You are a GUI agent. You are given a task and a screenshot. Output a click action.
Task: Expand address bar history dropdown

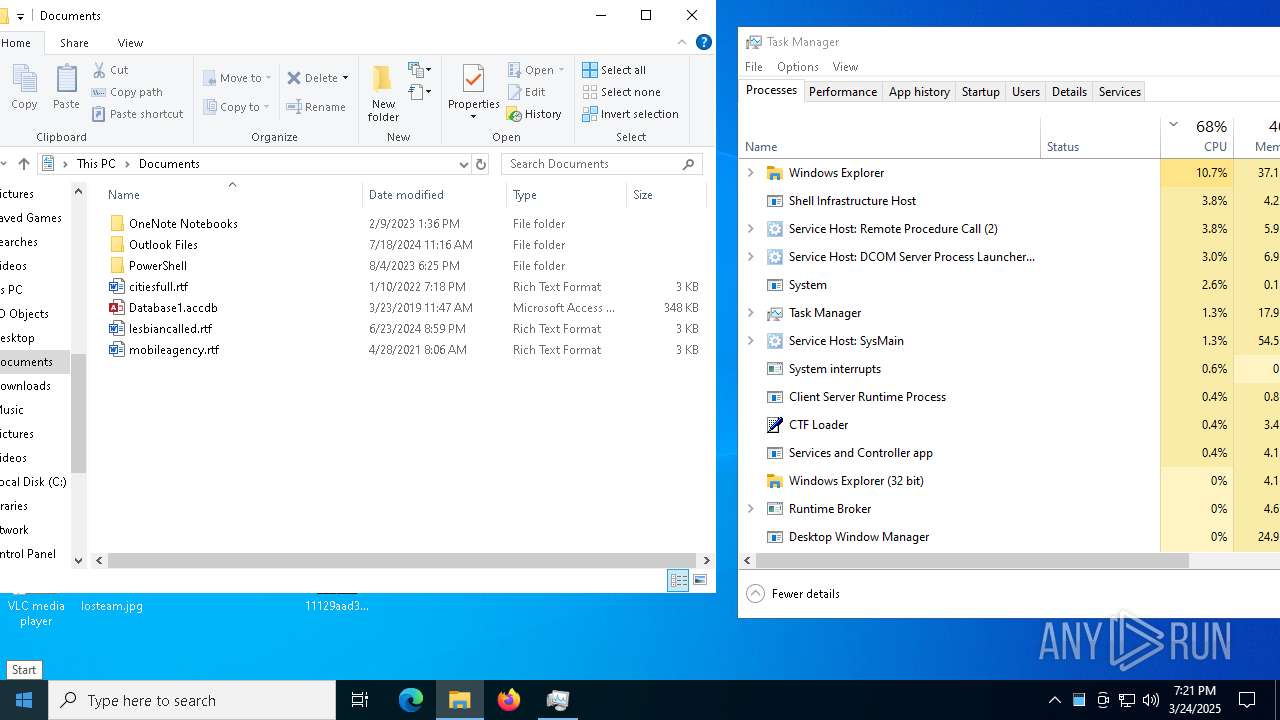point(463,164)
